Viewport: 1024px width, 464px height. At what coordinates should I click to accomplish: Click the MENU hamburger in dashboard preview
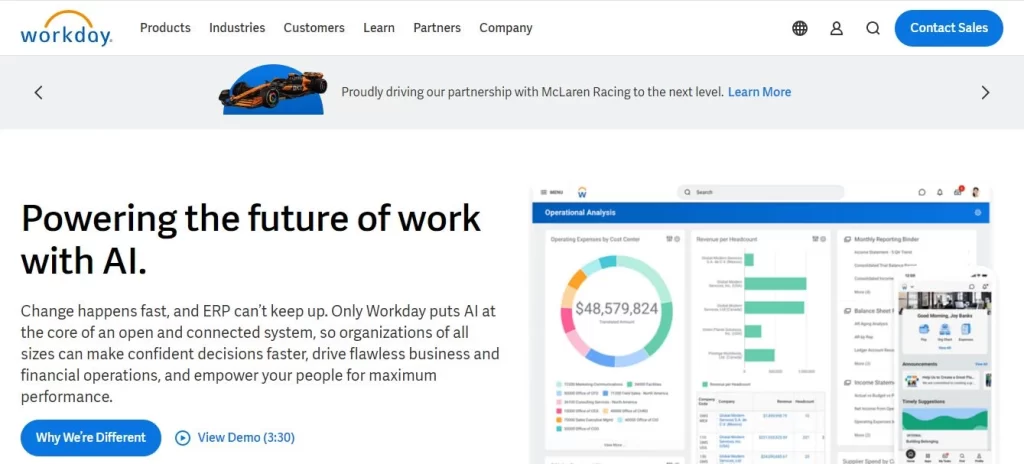pyautogui.click(x=552, y=192)
